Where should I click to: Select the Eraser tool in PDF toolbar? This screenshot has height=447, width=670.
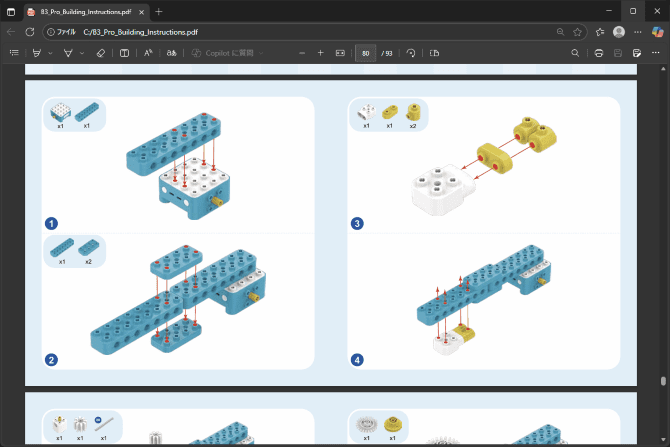(99, 52)
